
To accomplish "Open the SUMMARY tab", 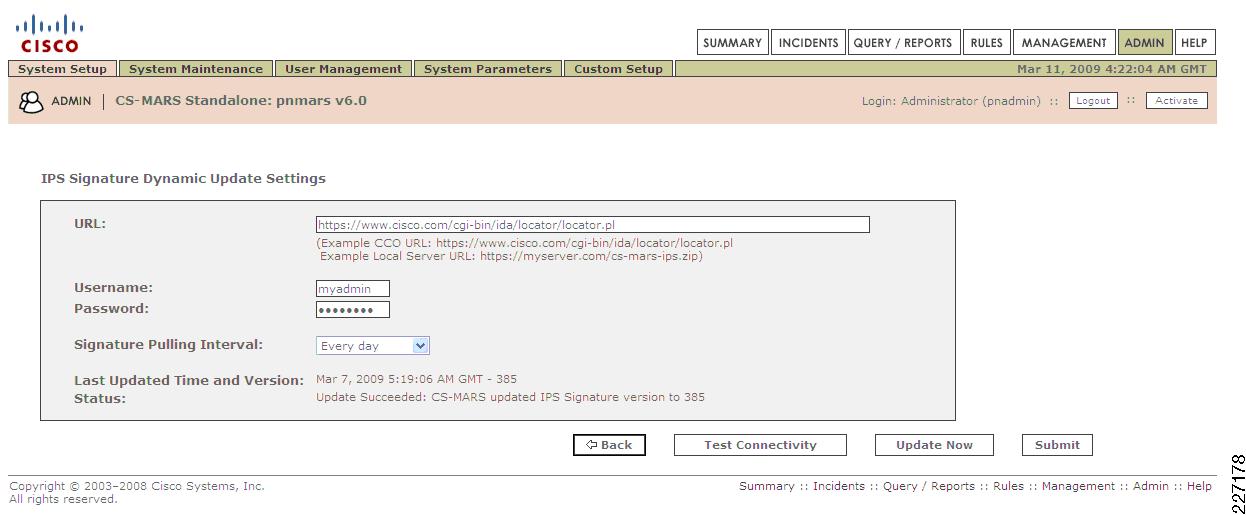I will pyautogui.click(x=733, y=43).
